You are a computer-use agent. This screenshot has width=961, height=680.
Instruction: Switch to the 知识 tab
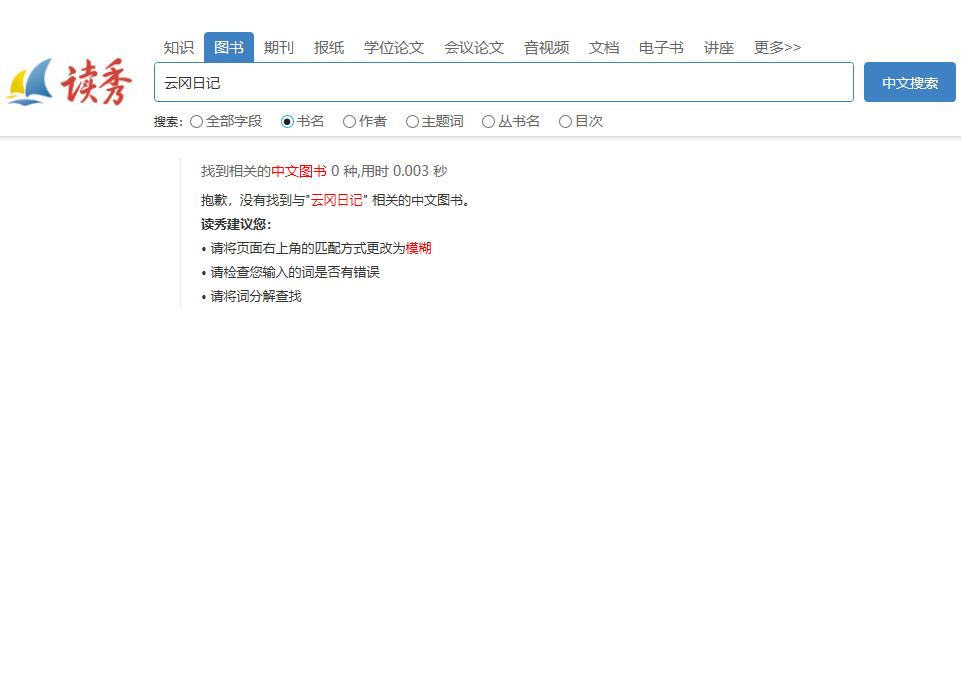(179, 48)
